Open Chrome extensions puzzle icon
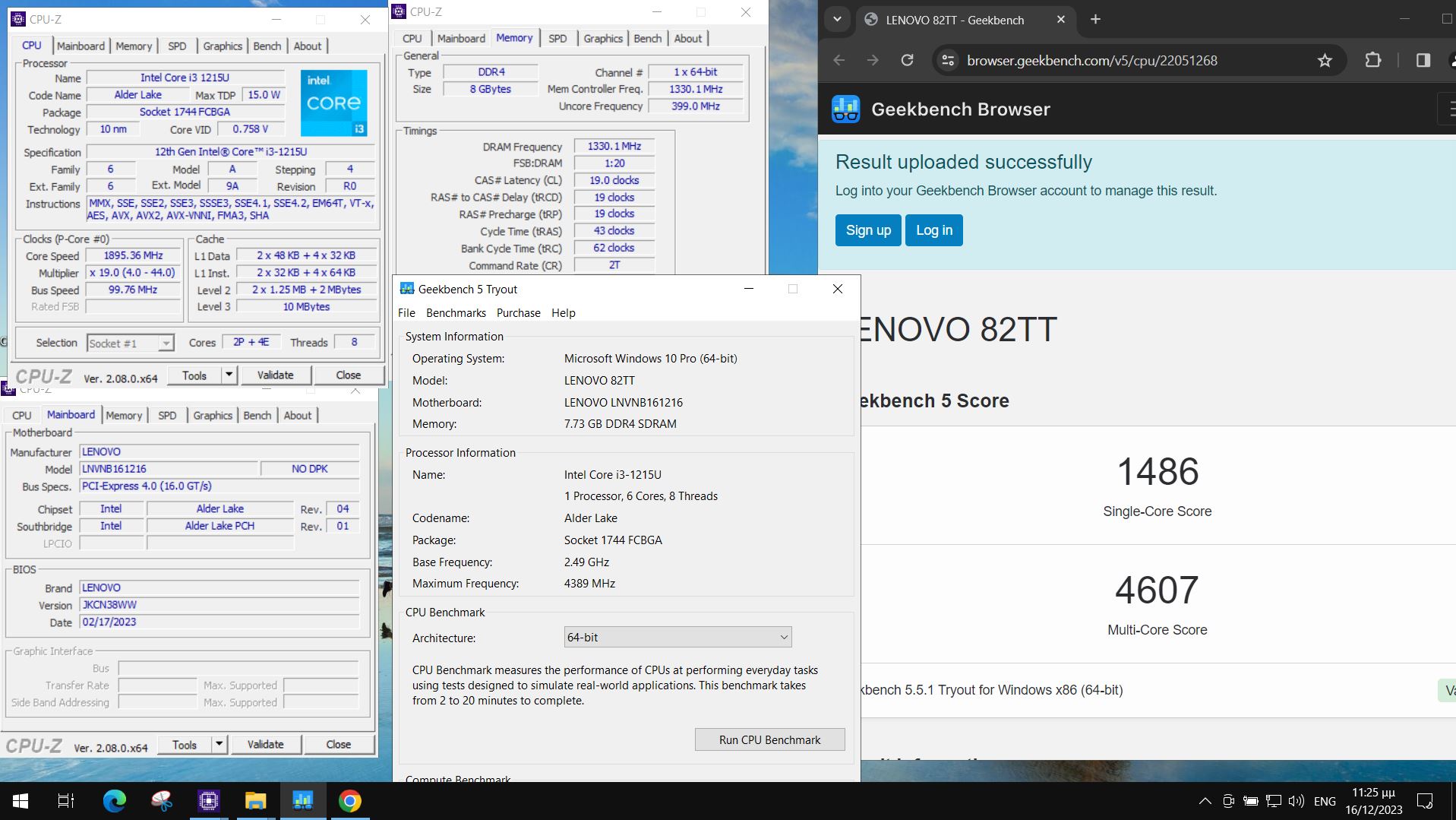The image size is (1456, 820). 1372,60
